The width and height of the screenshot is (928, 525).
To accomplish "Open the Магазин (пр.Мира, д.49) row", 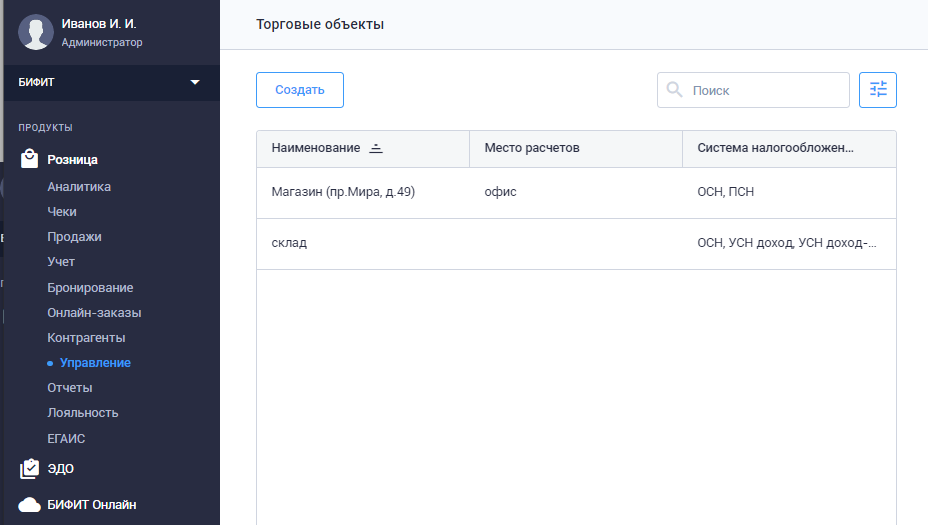I will [343, 192].
